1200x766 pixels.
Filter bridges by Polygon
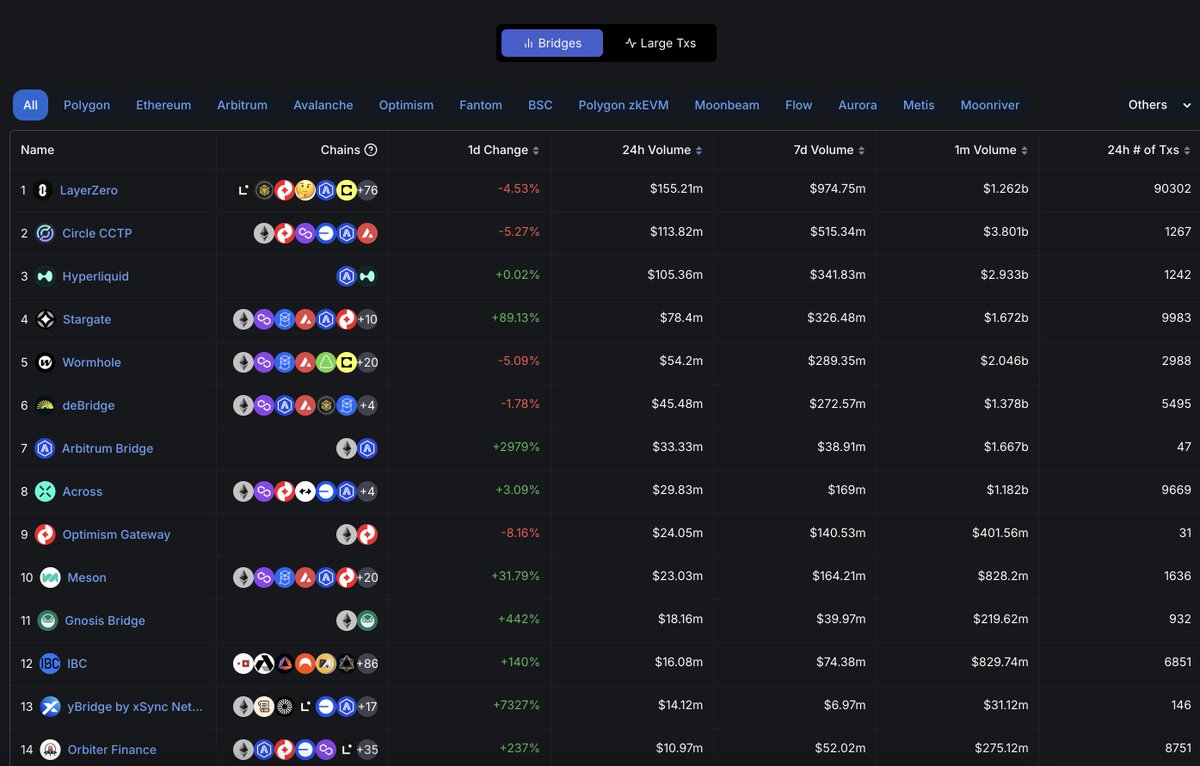(x=87, y=105)
